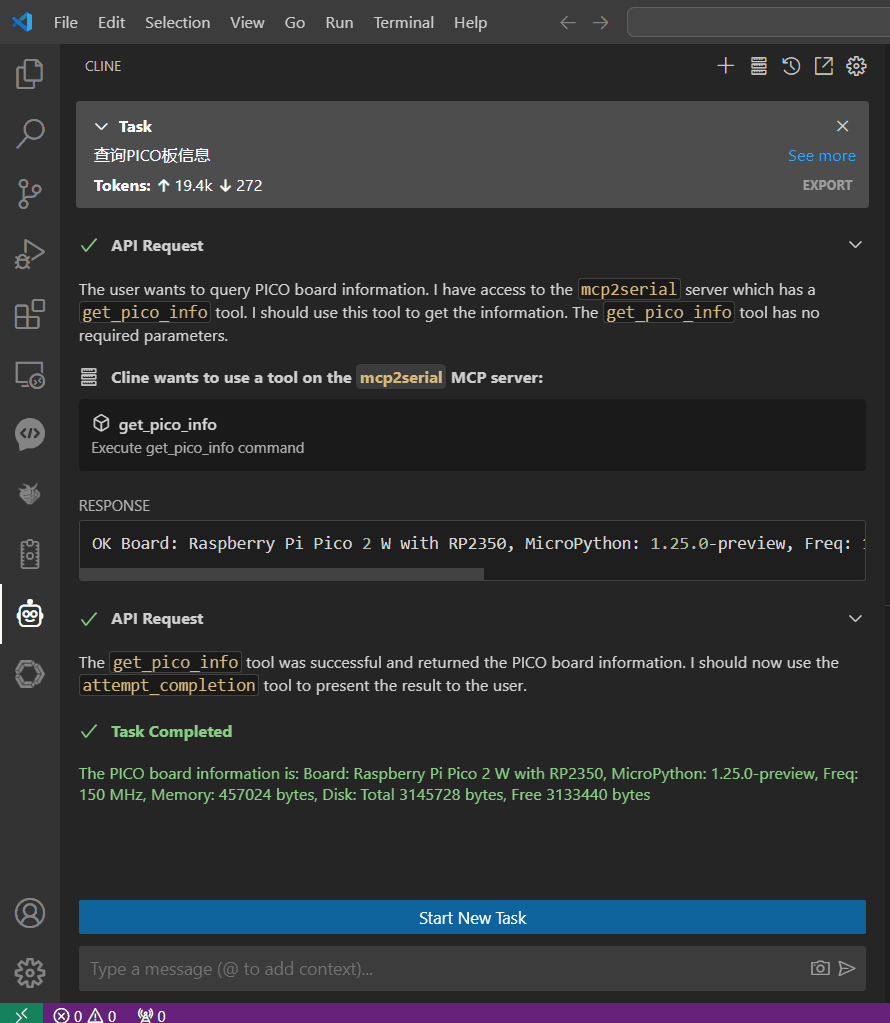Open the Explorer view in activity bar

pos(29,74)
